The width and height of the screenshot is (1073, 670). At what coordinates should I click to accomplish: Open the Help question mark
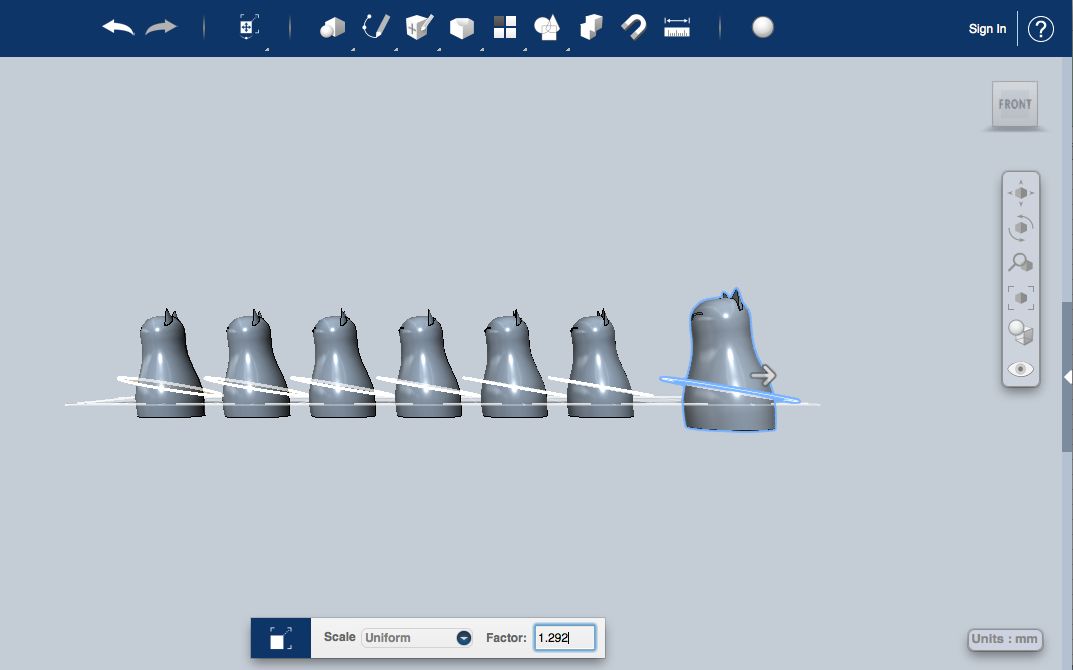click(1041, 29)
